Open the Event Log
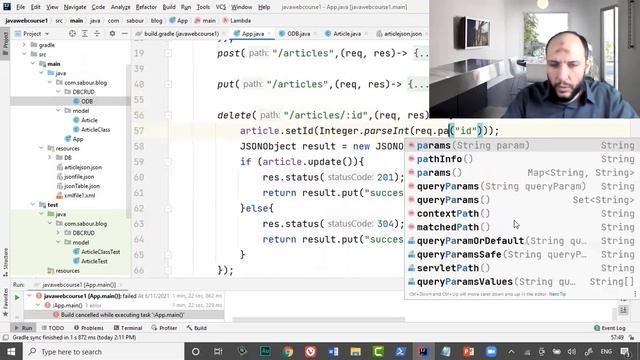Screen dimensions: 640x360 coord(609,328)
